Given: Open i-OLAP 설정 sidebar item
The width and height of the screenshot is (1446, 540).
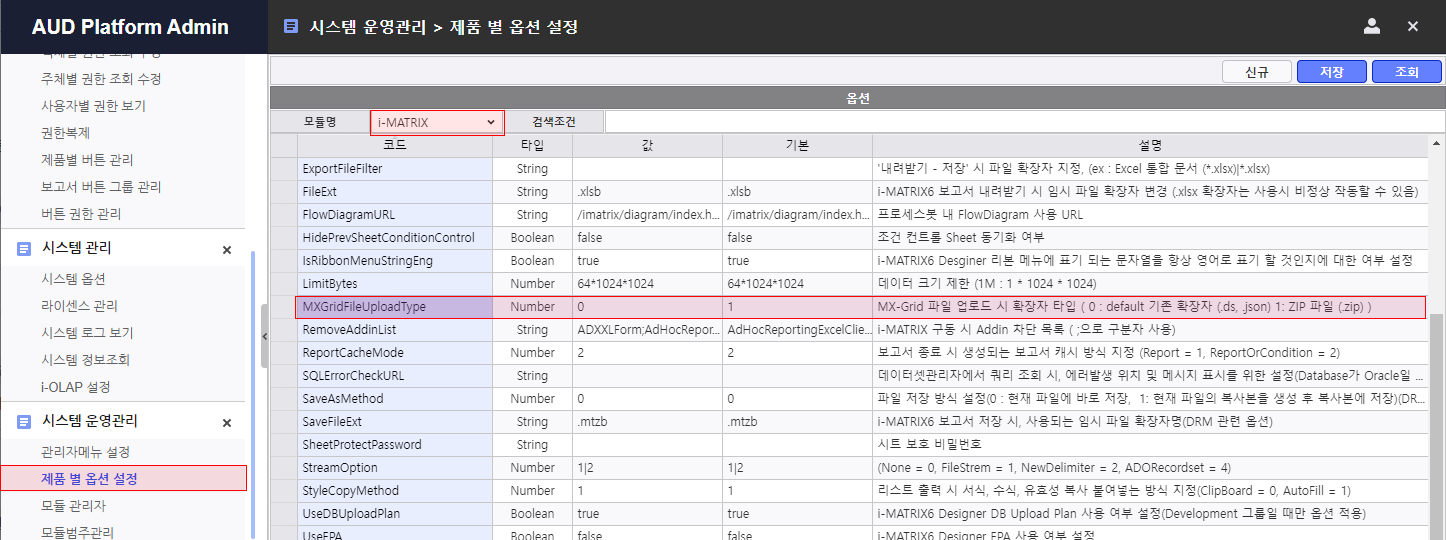Looking at the screenshot, I should 76,387.
